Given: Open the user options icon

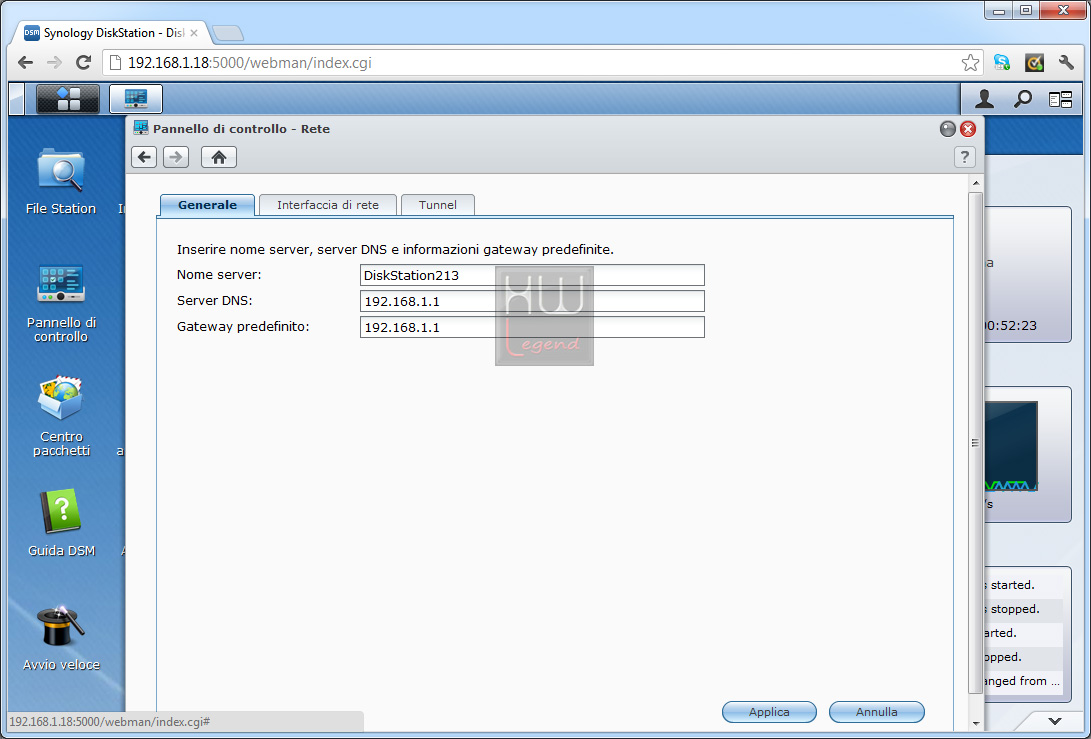Looking at the screenshot, I should click(984, 100).
